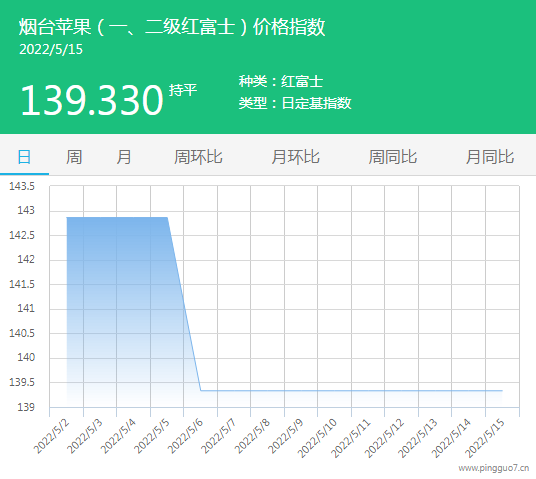The width and height of the screenshot is (536, 479).
Task: Click the 2022/5/6 x-axis date label
Action: 185,437
